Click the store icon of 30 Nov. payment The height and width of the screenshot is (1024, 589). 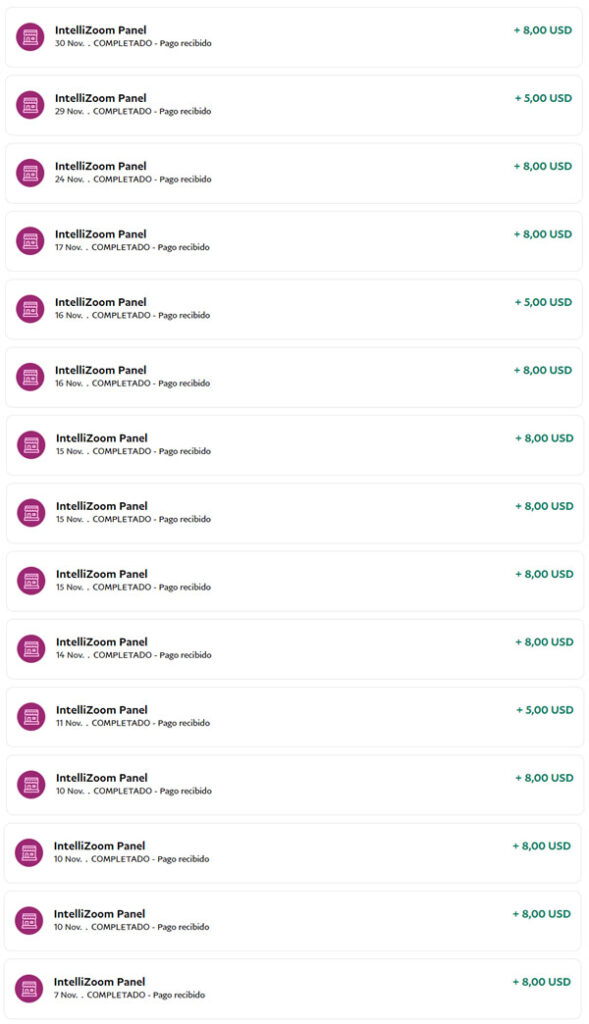pos(30,37)
